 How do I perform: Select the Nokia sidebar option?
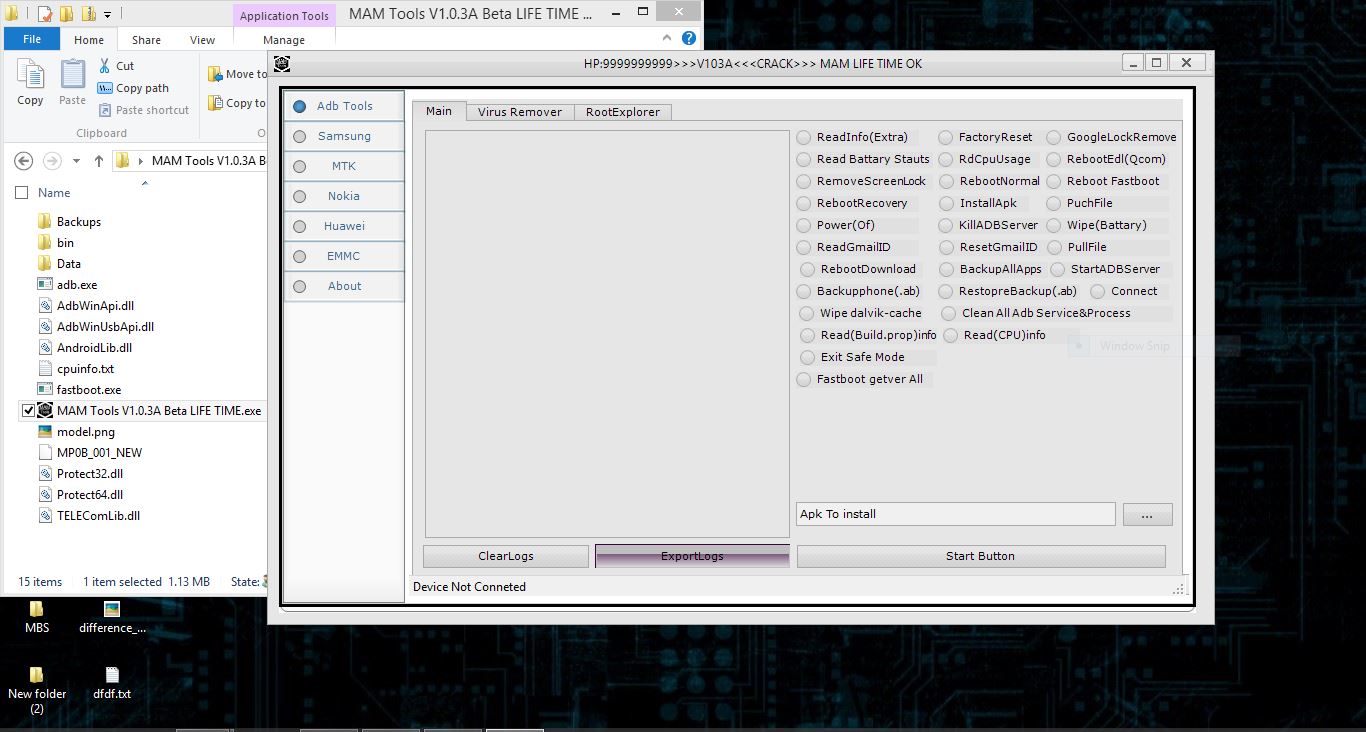pos(344,196)
